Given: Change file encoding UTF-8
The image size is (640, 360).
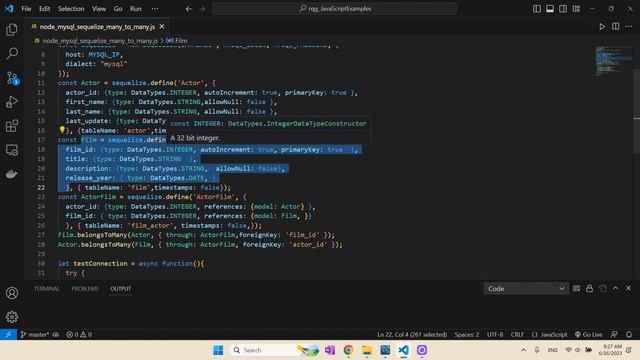Looking at the screenshot, I should (x=495, y=334).
